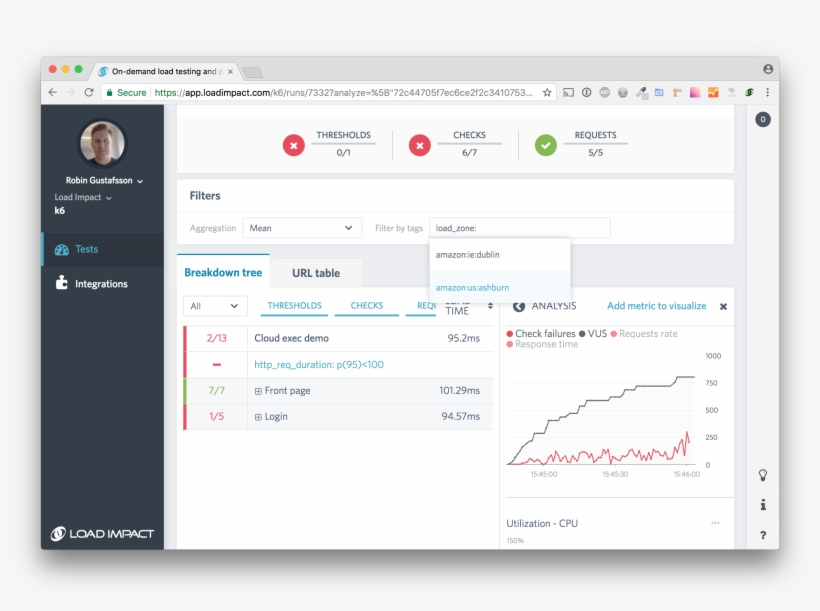Expand the Front page group row
The width and height of the screenshot is (820, 611).
(257, 391)
